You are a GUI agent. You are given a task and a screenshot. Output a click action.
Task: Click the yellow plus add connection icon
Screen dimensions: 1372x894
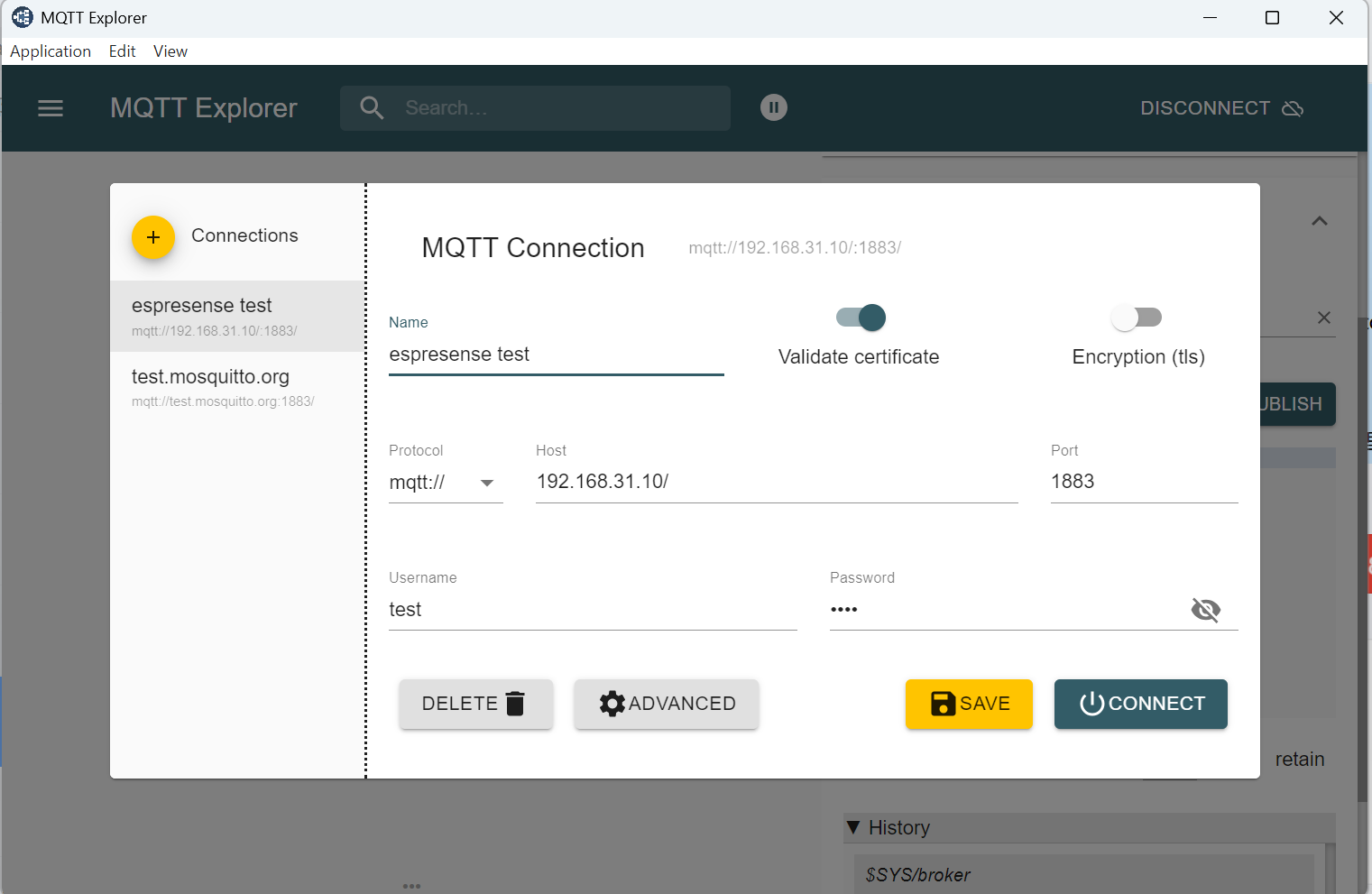[153, 237]
